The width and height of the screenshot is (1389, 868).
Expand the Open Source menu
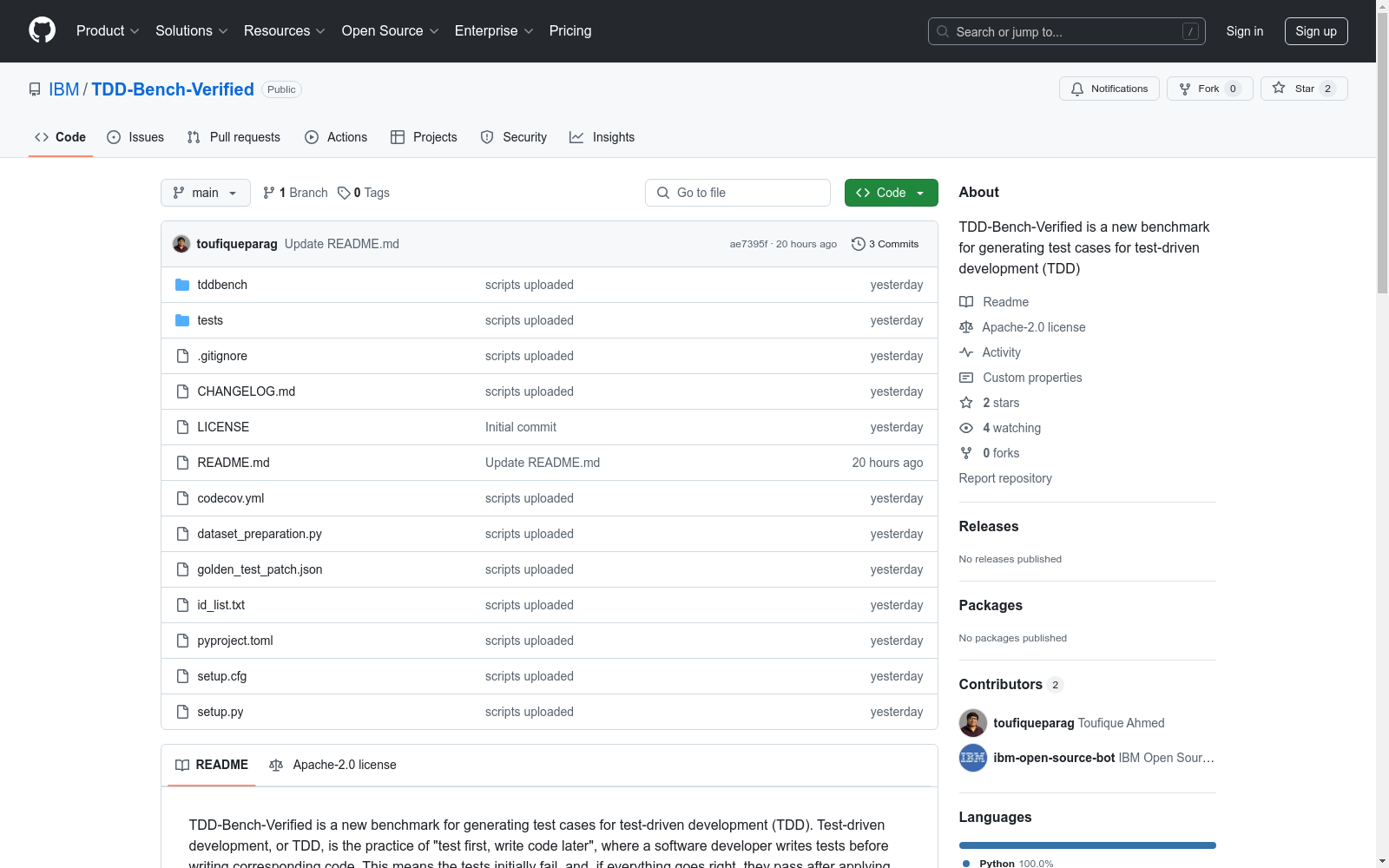391,31
